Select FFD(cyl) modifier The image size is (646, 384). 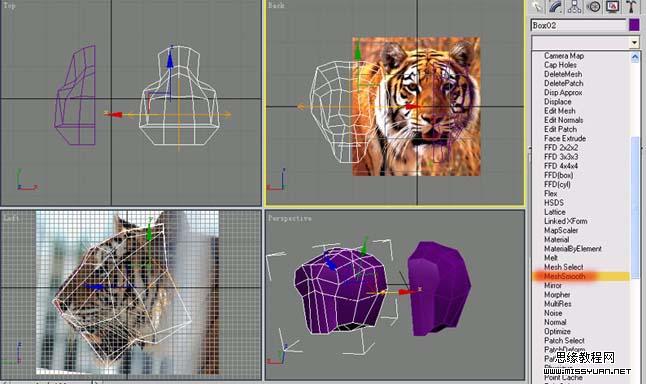pos(557,184)
